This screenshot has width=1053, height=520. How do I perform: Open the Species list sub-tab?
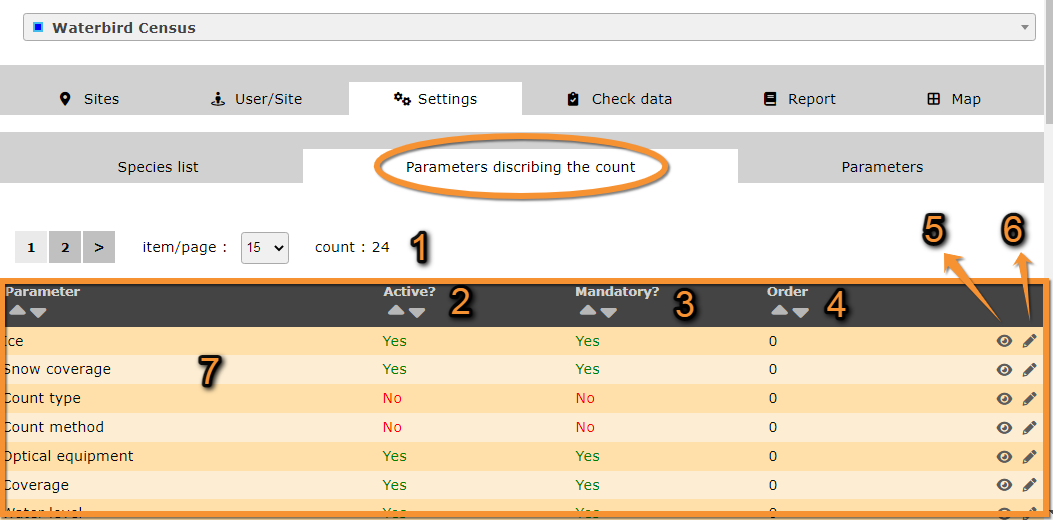point(158,167)
